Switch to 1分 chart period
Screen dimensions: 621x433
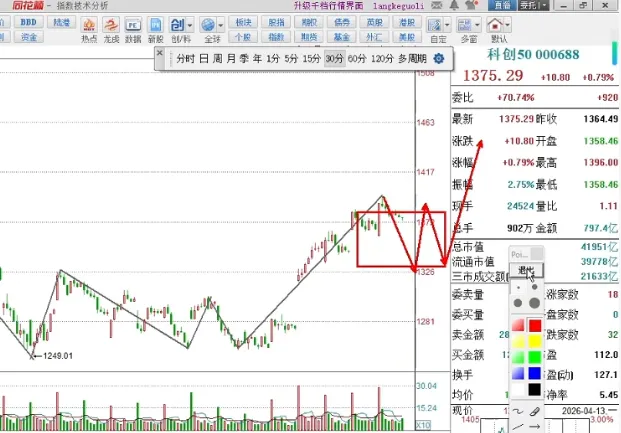point(273,59)
